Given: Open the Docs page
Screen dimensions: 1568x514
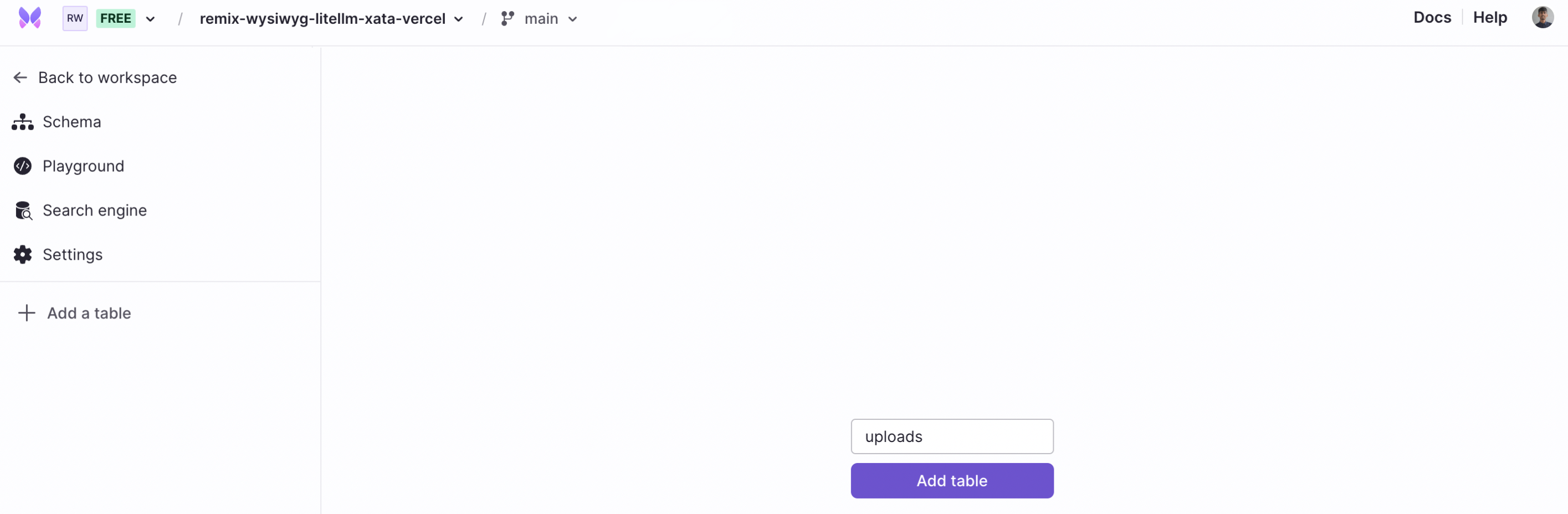Looking at the screenshot, I should click(x=1432, y=17).
